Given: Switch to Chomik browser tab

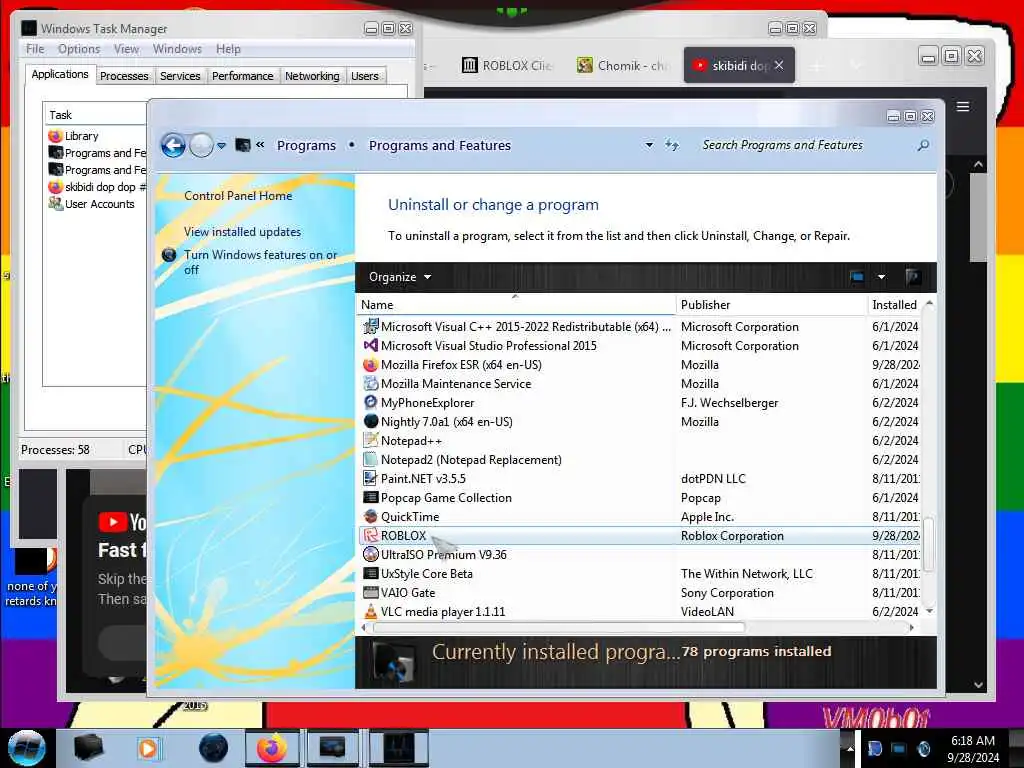Looking at the screenshot, I should point(622,65).
